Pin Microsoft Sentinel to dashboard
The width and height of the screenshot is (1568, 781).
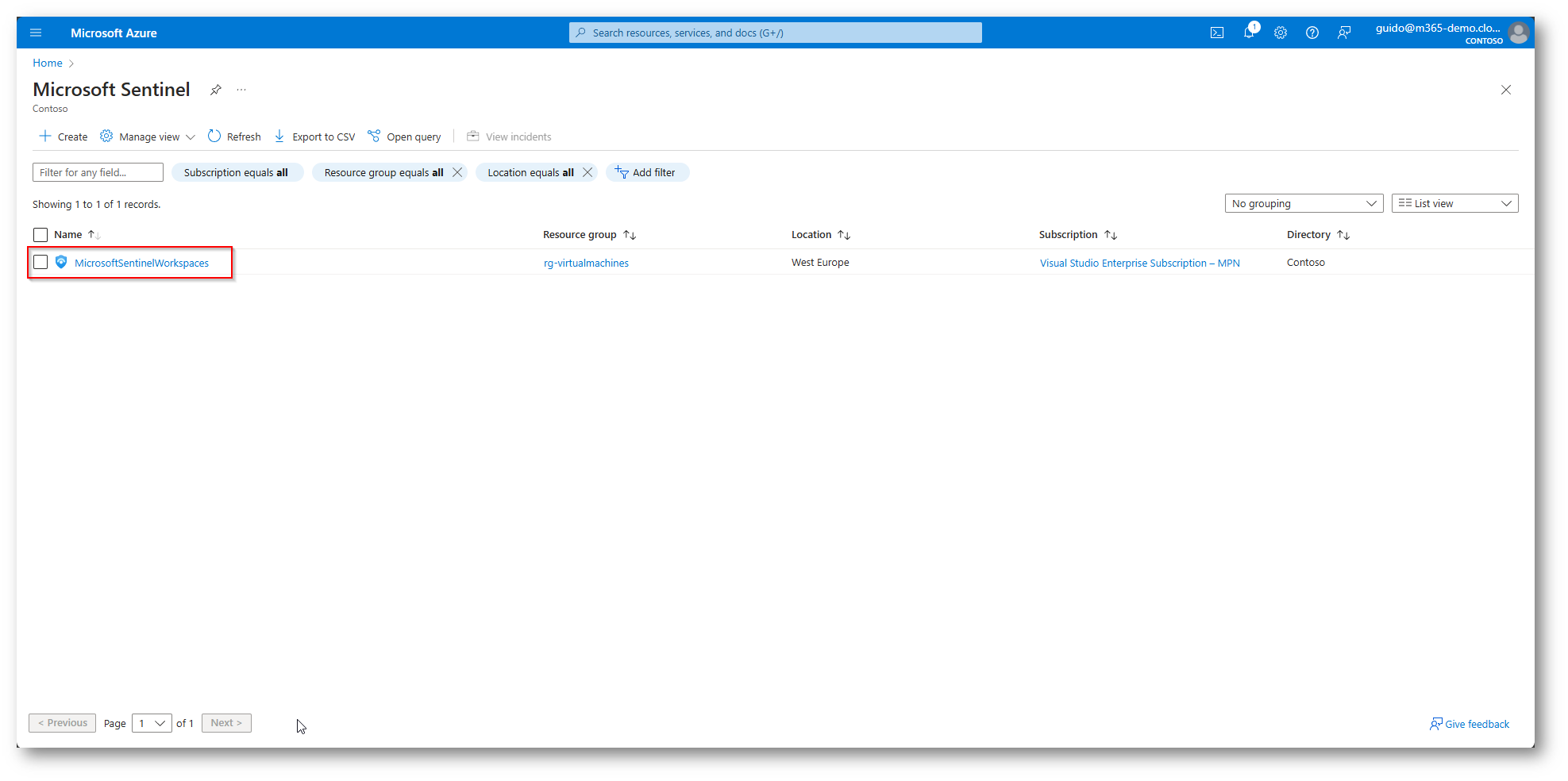pyautogui.click(x=215, y=90)
